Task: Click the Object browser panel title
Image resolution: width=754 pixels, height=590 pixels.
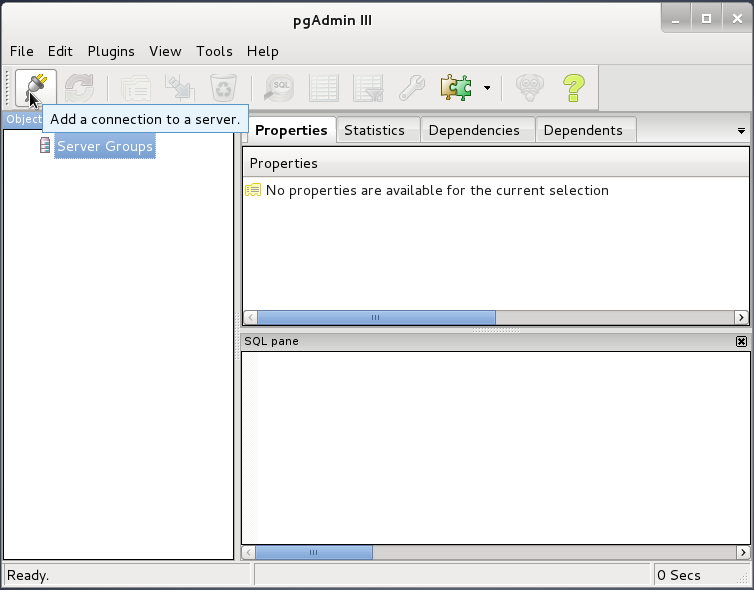Action: (x=23, y=119)
